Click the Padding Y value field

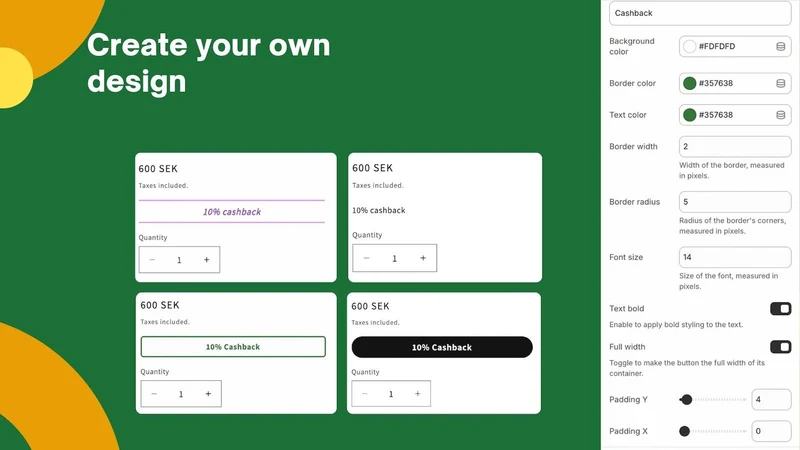[771, 399]
